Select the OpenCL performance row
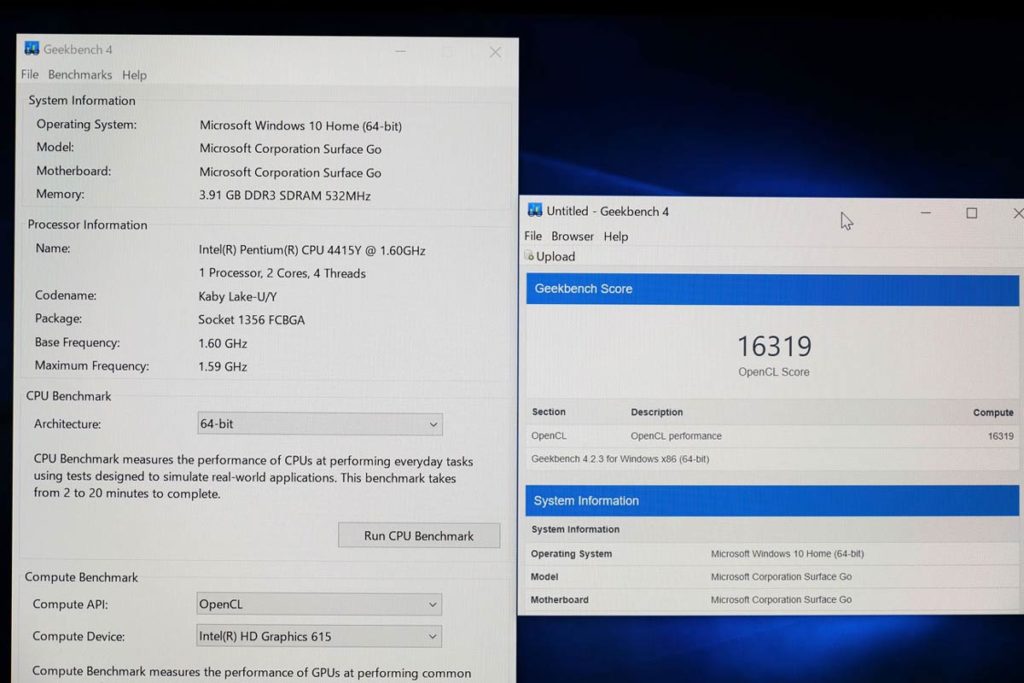1024x683 pixels. pos(773,436)
